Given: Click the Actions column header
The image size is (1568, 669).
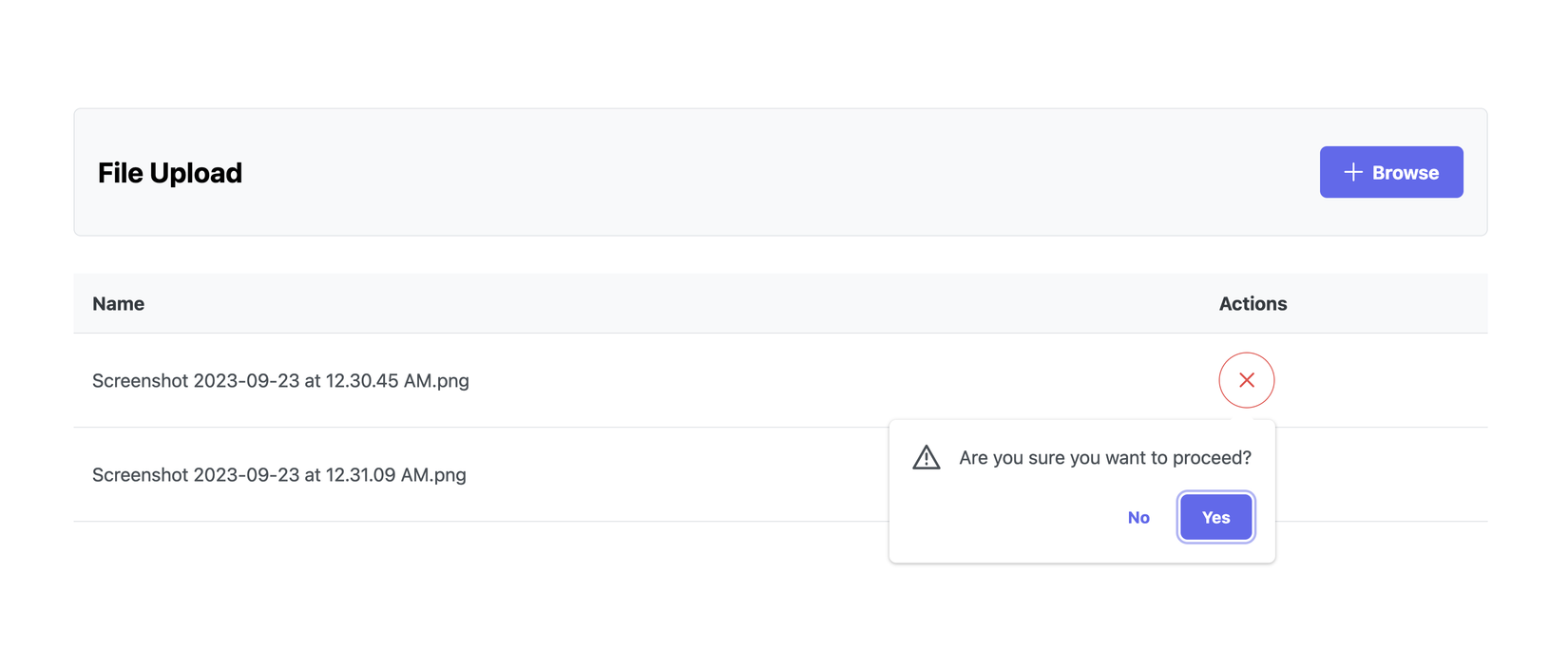Looking at the screenshot, I should click(x=1252, y=304).
